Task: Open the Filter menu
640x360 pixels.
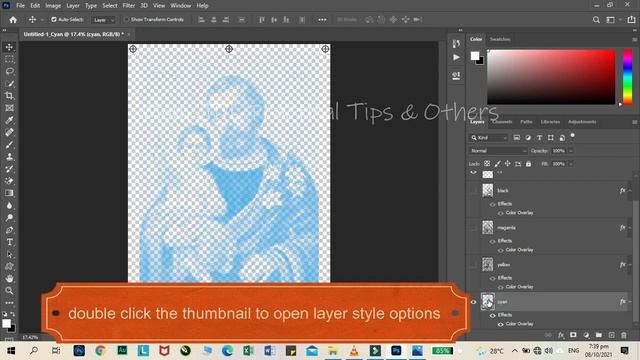Action: coord(129,6)
